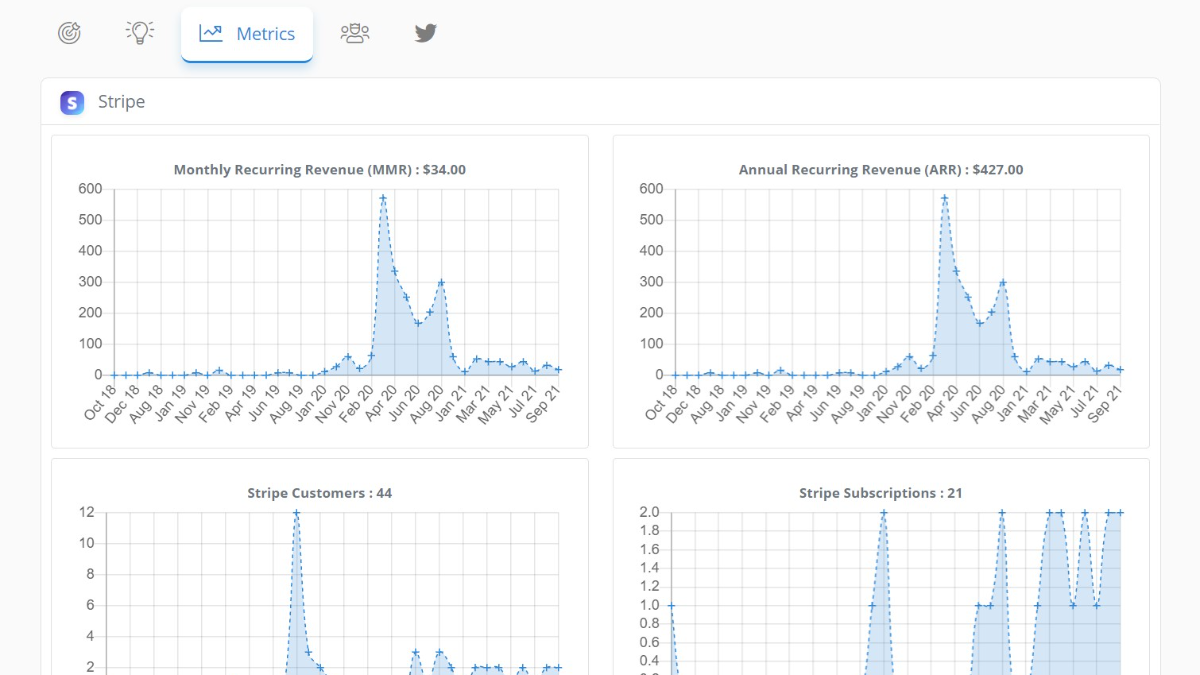Image resolution: width=1200 pixels, height=675 pixels.
Task: Click the chart icon in Metrics tab
Action: pyautogui.click(x=211, y=33)
